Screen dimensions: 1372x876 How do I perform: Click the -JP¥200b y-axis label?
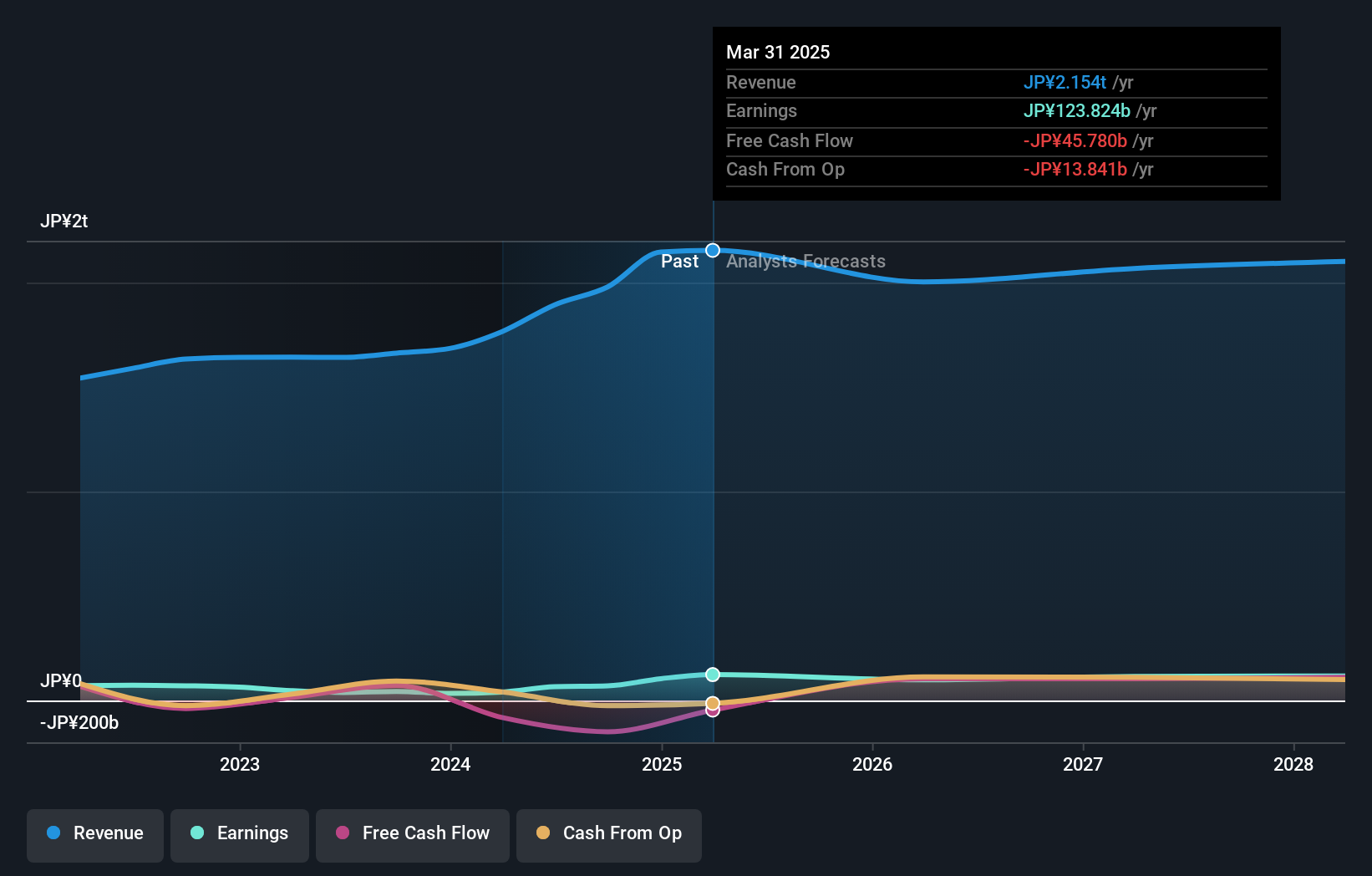79,723
